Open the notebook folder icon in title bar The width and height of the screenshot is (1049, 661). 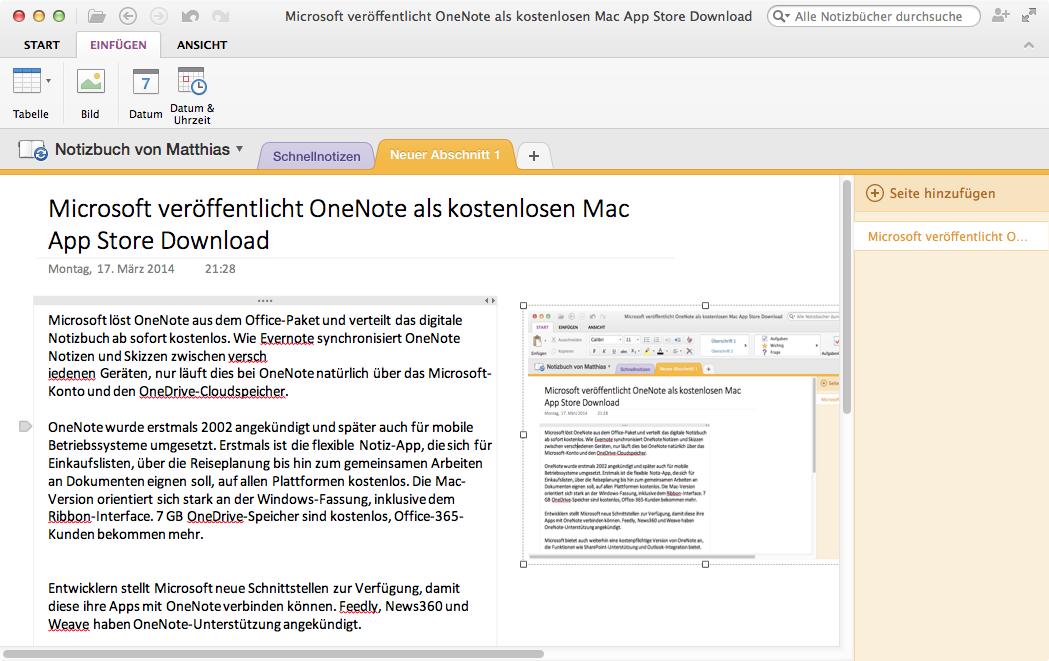pyautogui.click(x=97, y=16)
